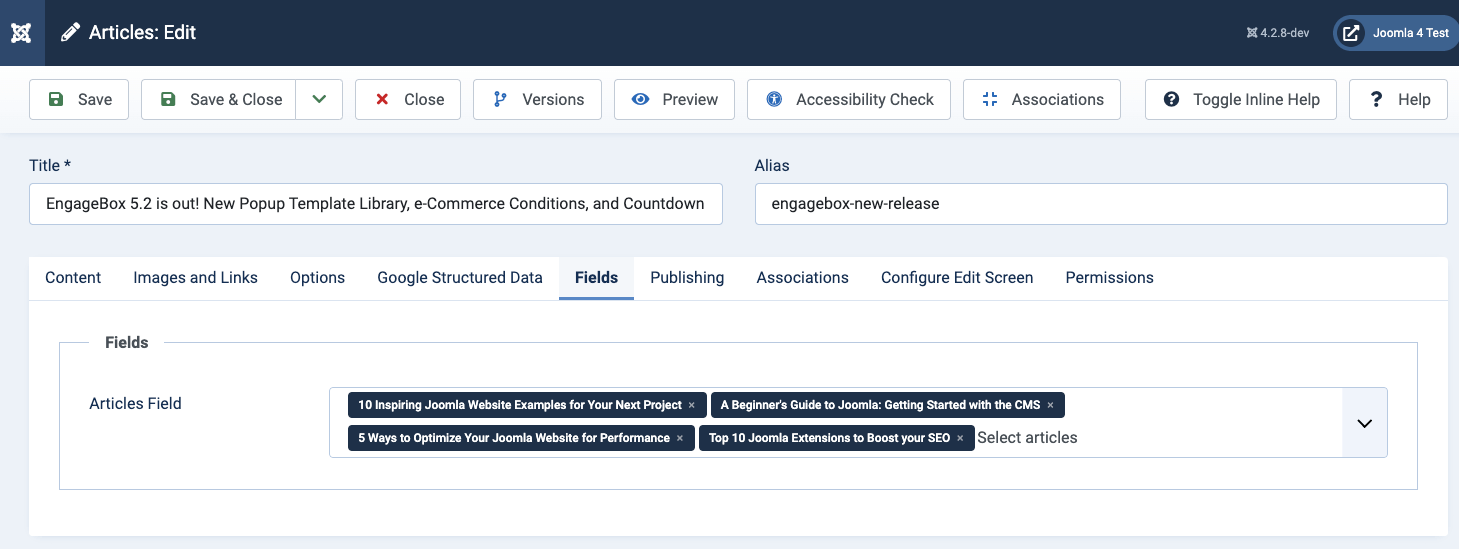
Task: Click the Save & Close button
Action: 219,99
